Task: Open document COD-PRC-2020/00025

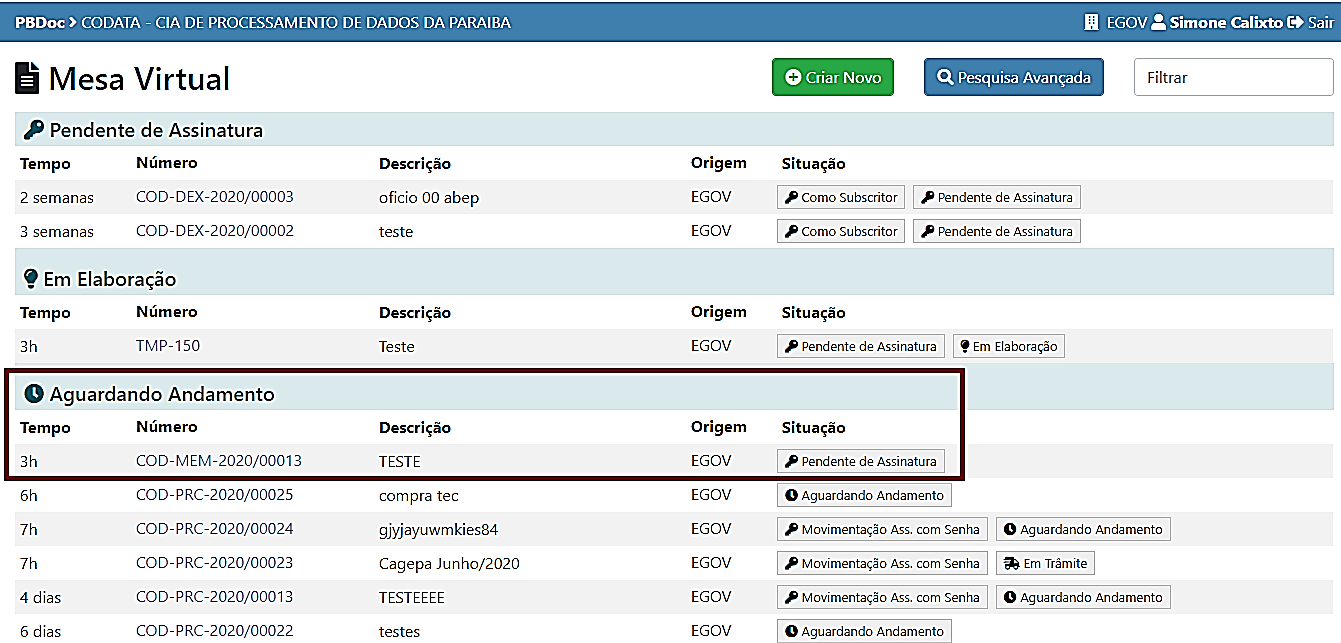Action: [x=215, y=495]
